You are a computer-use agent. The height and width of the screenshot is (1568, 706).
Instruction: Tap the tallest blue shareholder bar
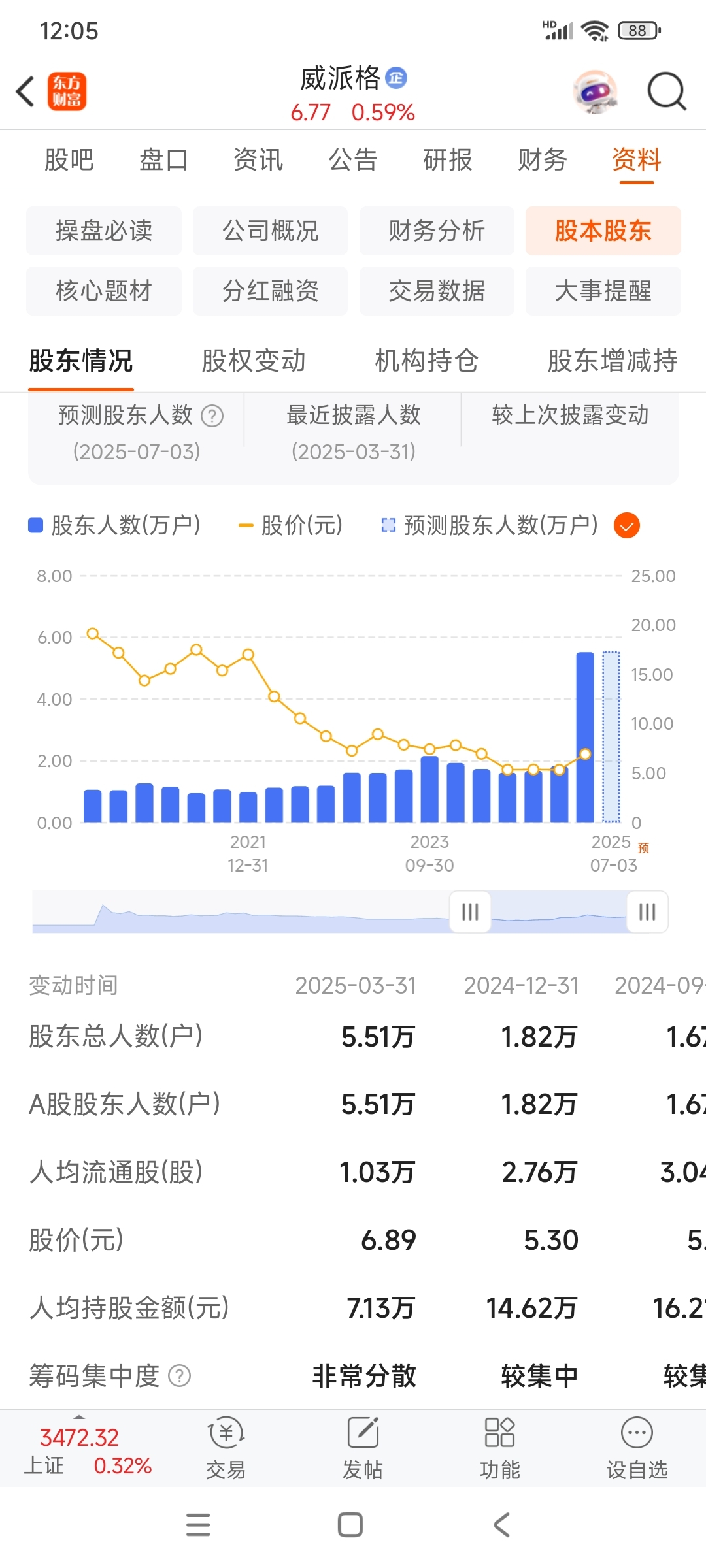585,737
